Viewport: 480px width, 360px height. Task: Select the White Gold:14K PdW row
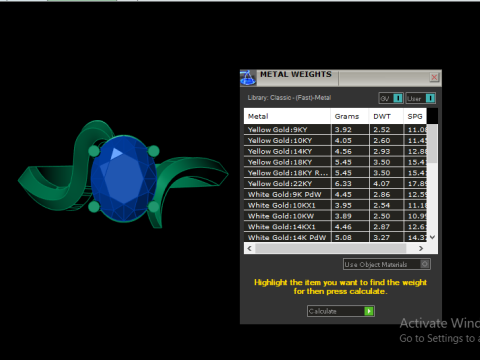click(x=335, y=237)
